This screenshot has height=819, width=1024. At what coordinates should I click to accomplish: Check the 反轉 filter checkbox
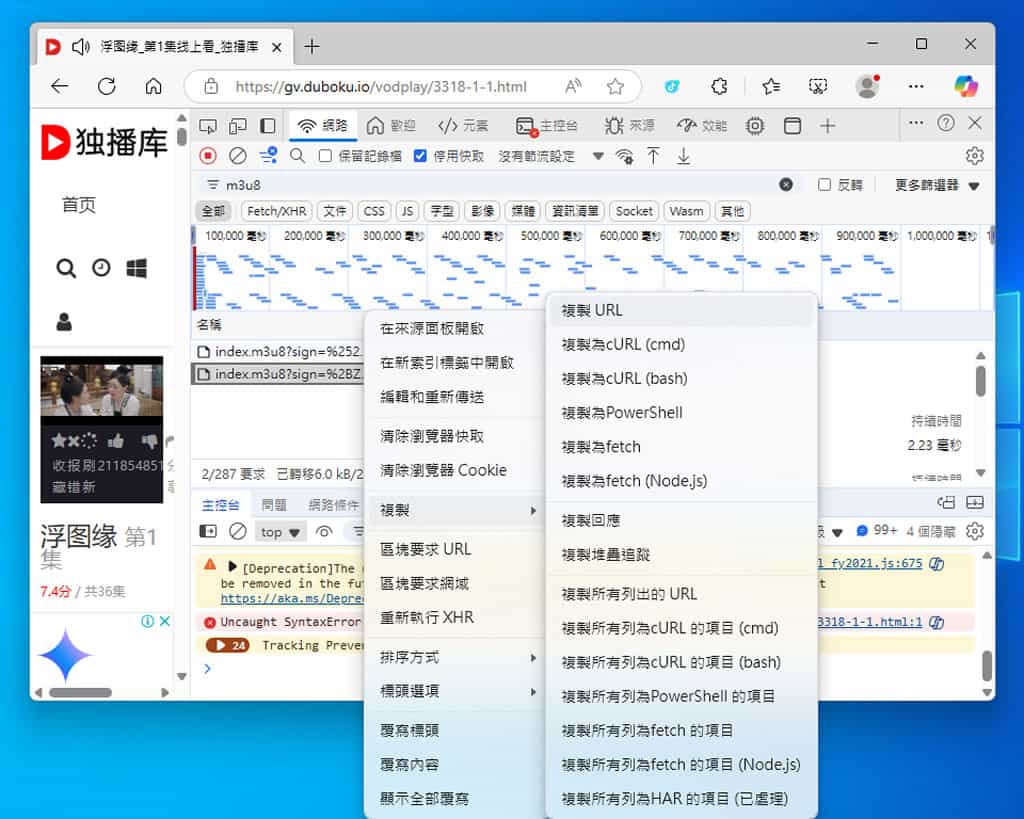click(824, 185)
